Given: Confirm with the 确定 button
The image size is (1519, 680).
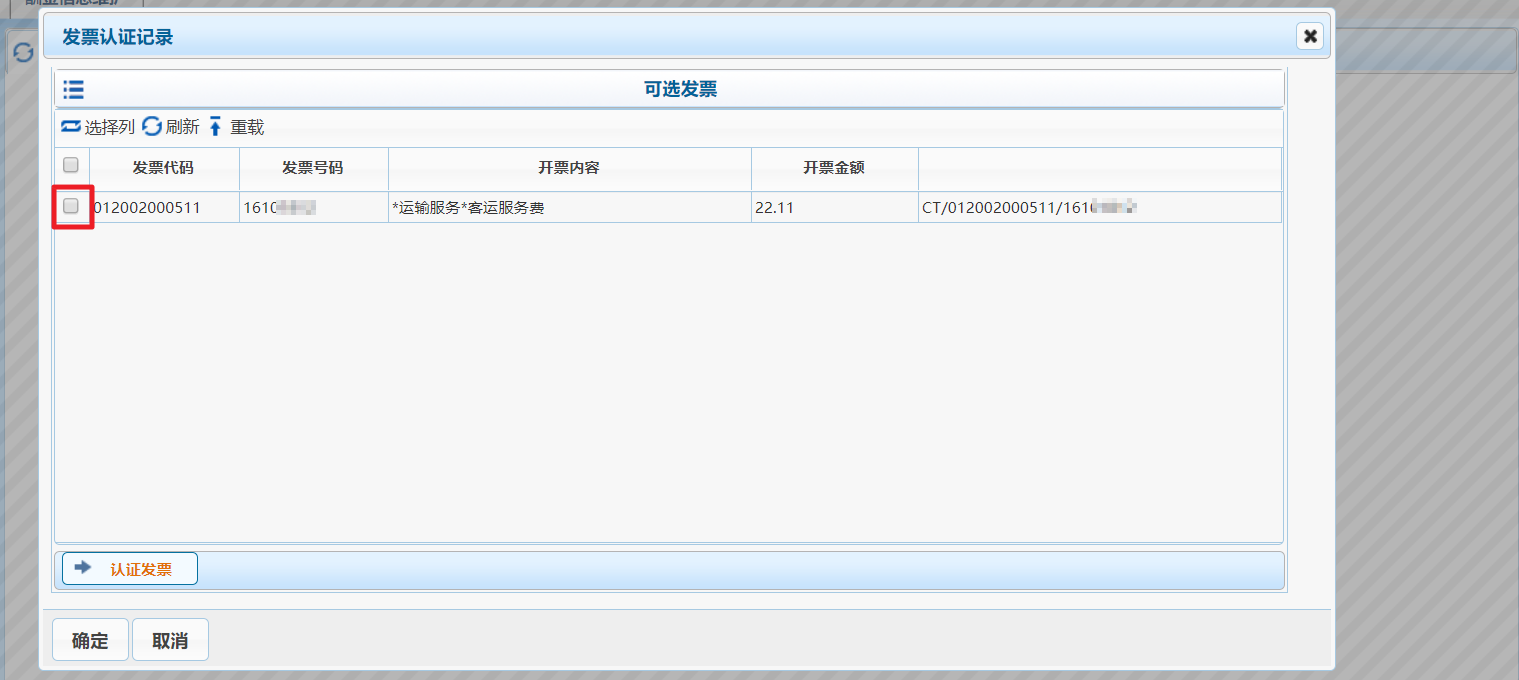Looking at the screenshot, I should click(x=90, y=640).
